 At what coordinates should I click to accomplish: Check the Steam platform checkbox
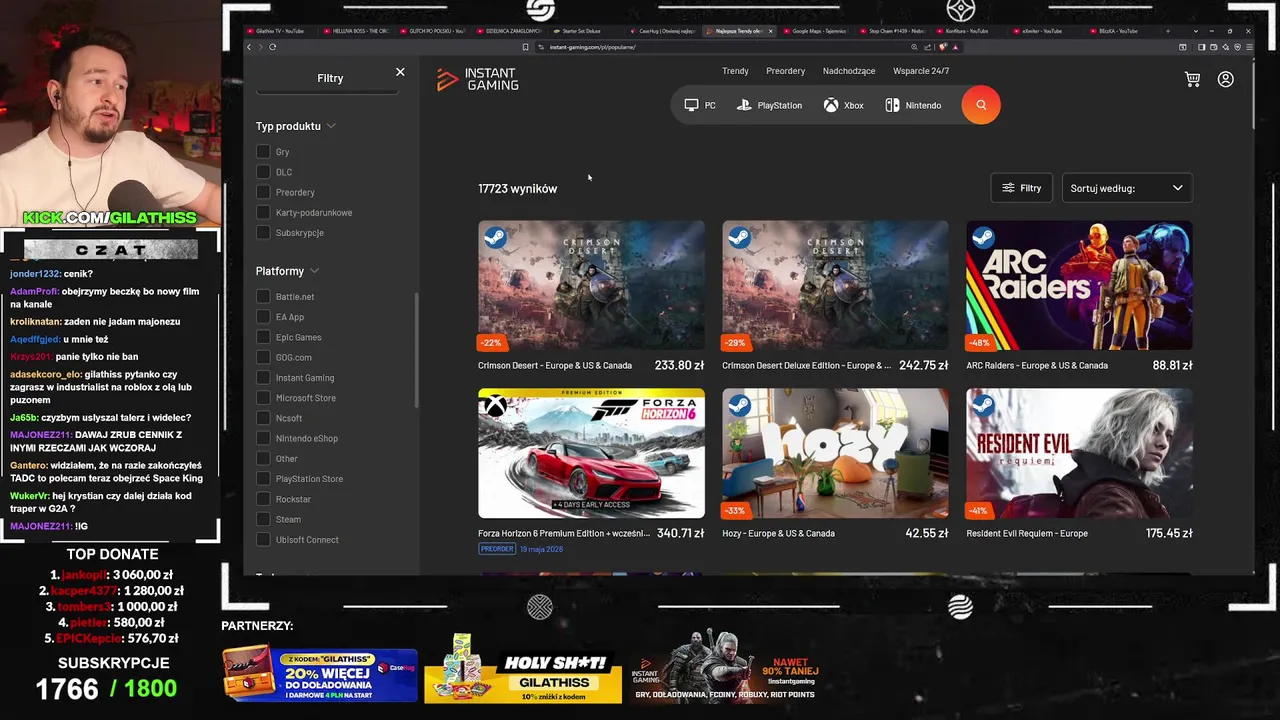(x=263, y=519)
